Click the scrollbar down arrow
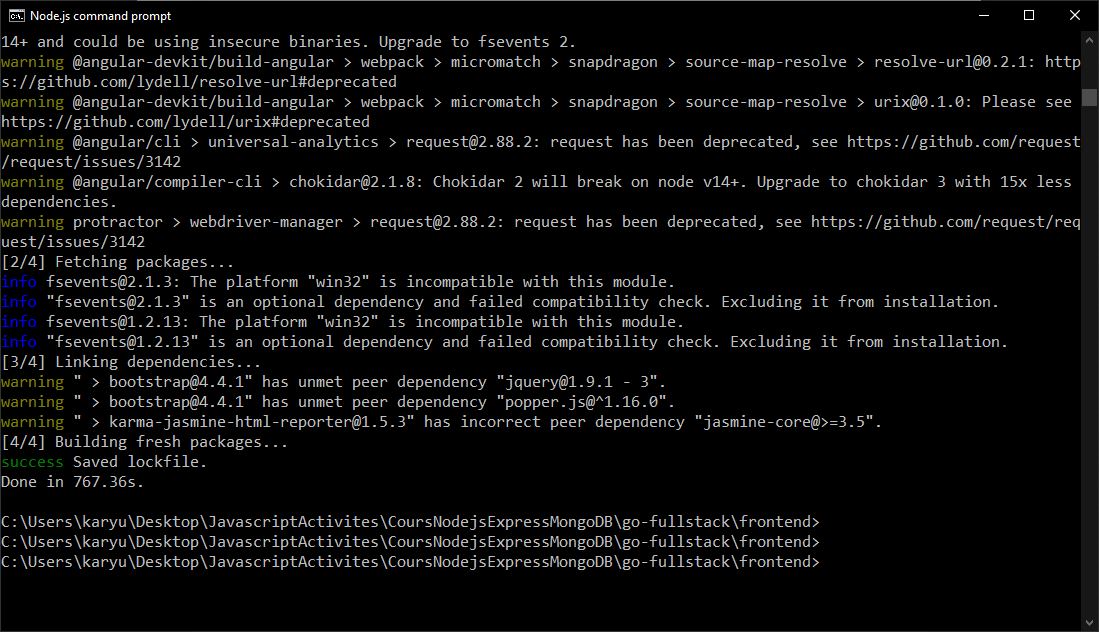1099x632 pixels. coord(1089,623)
